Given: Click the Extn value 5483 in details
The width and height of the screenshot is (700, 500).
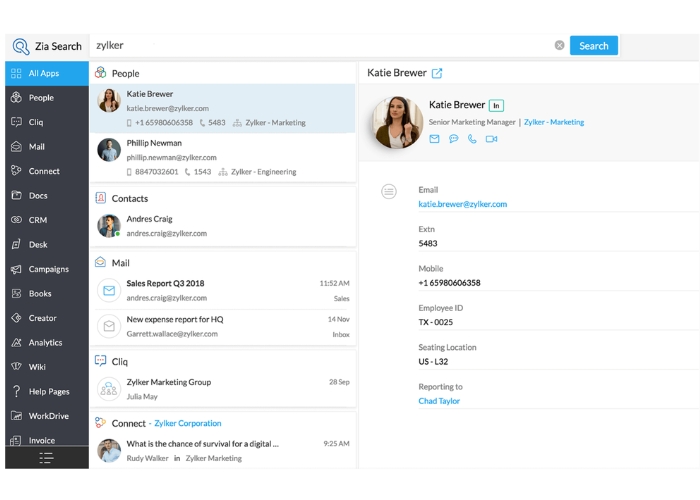Looking at the screenshot, I should coord(428,243).
